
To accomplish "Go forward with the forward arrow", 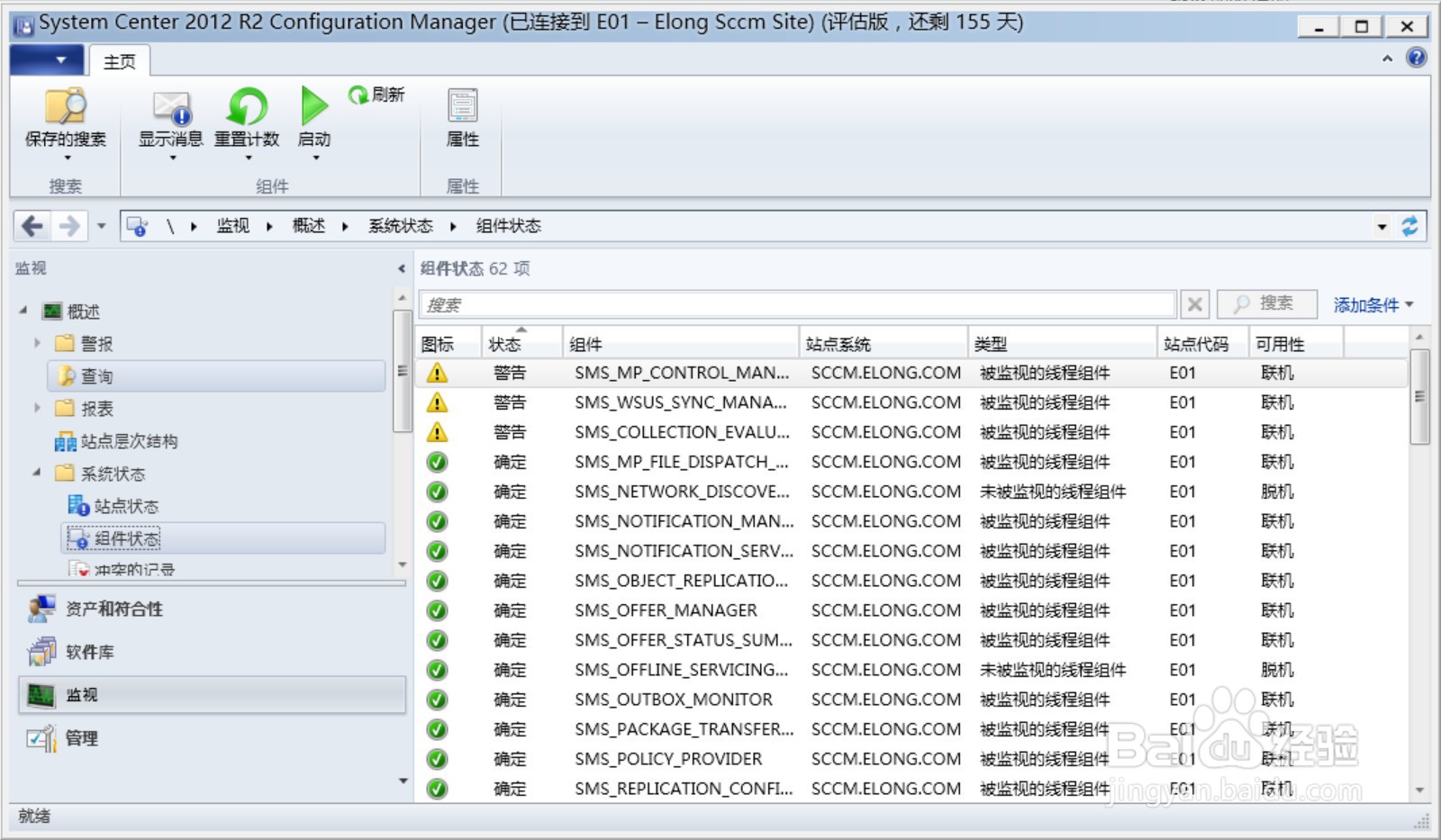I will [69, 226].
